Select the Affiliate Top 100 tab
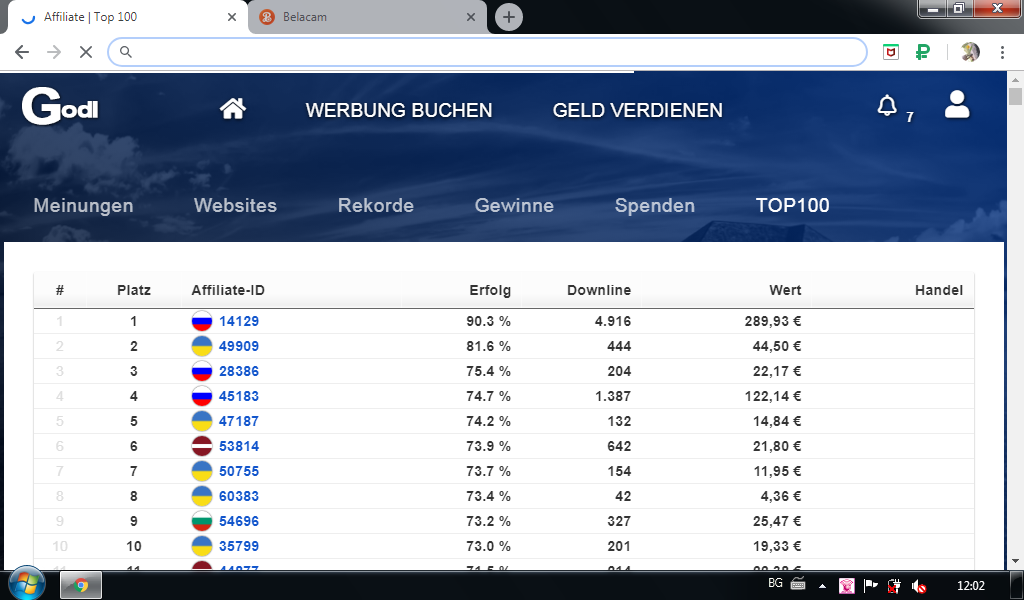Viewport: 1024px width, 600px height. 127,17
